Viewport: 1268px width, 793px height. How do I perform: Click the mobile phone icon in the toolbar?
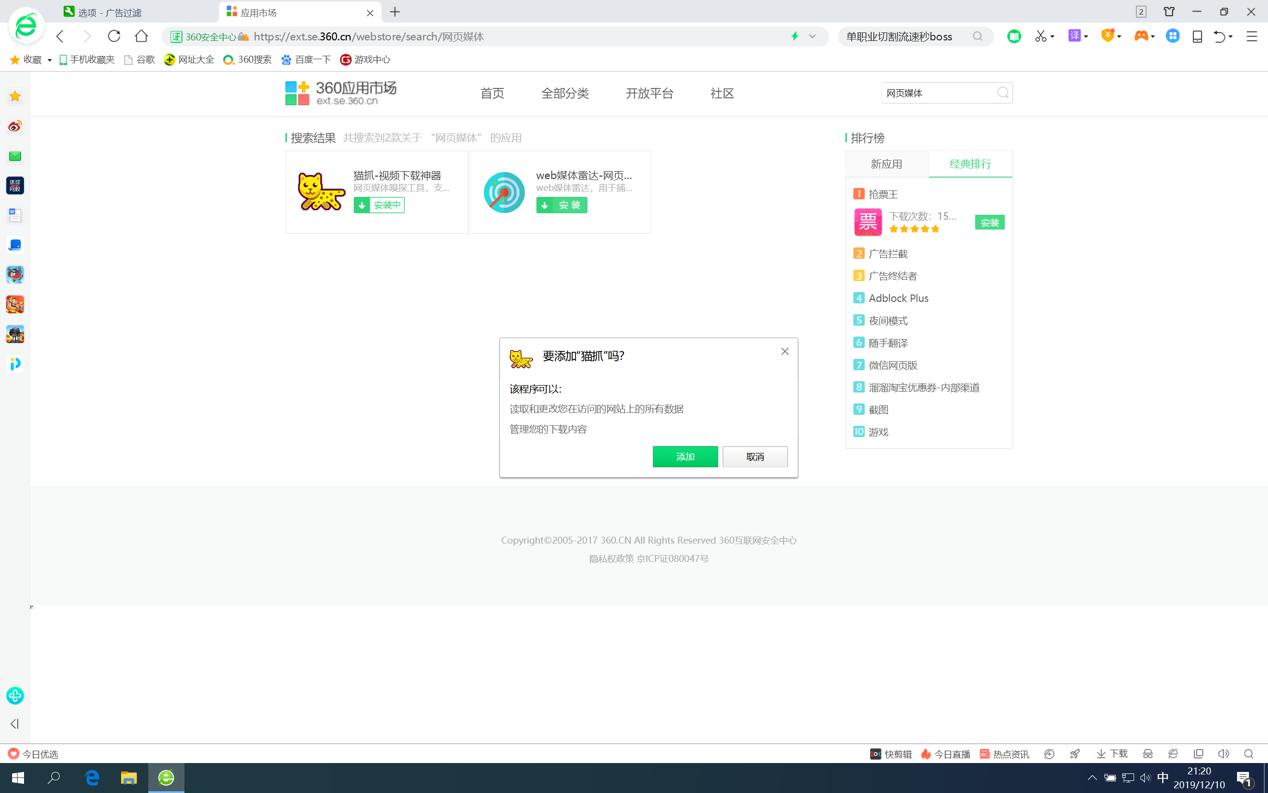(x=1197, y=36)
